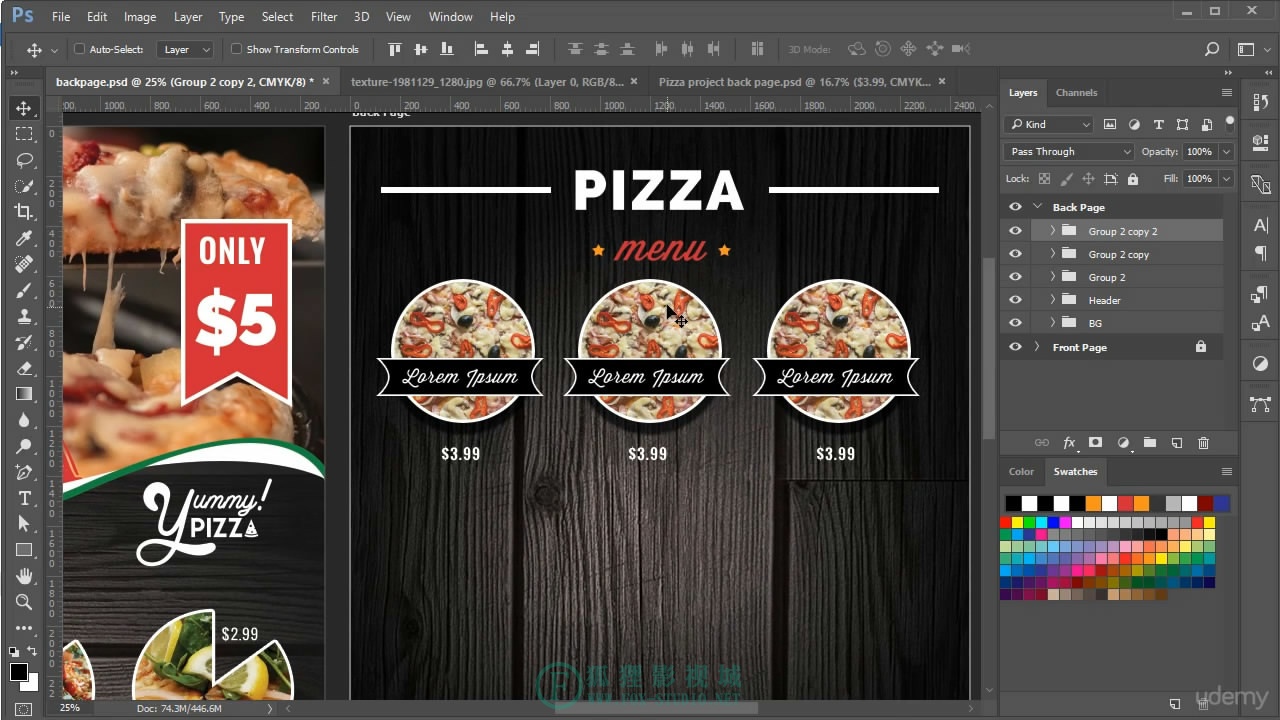Lock all for the selected layer

pos(1133,179)
